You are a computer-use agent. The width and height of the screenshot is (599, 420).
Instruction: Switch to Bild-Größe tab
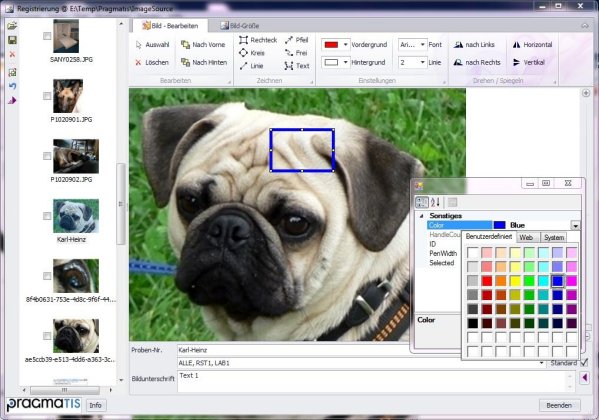coord(240,26)
